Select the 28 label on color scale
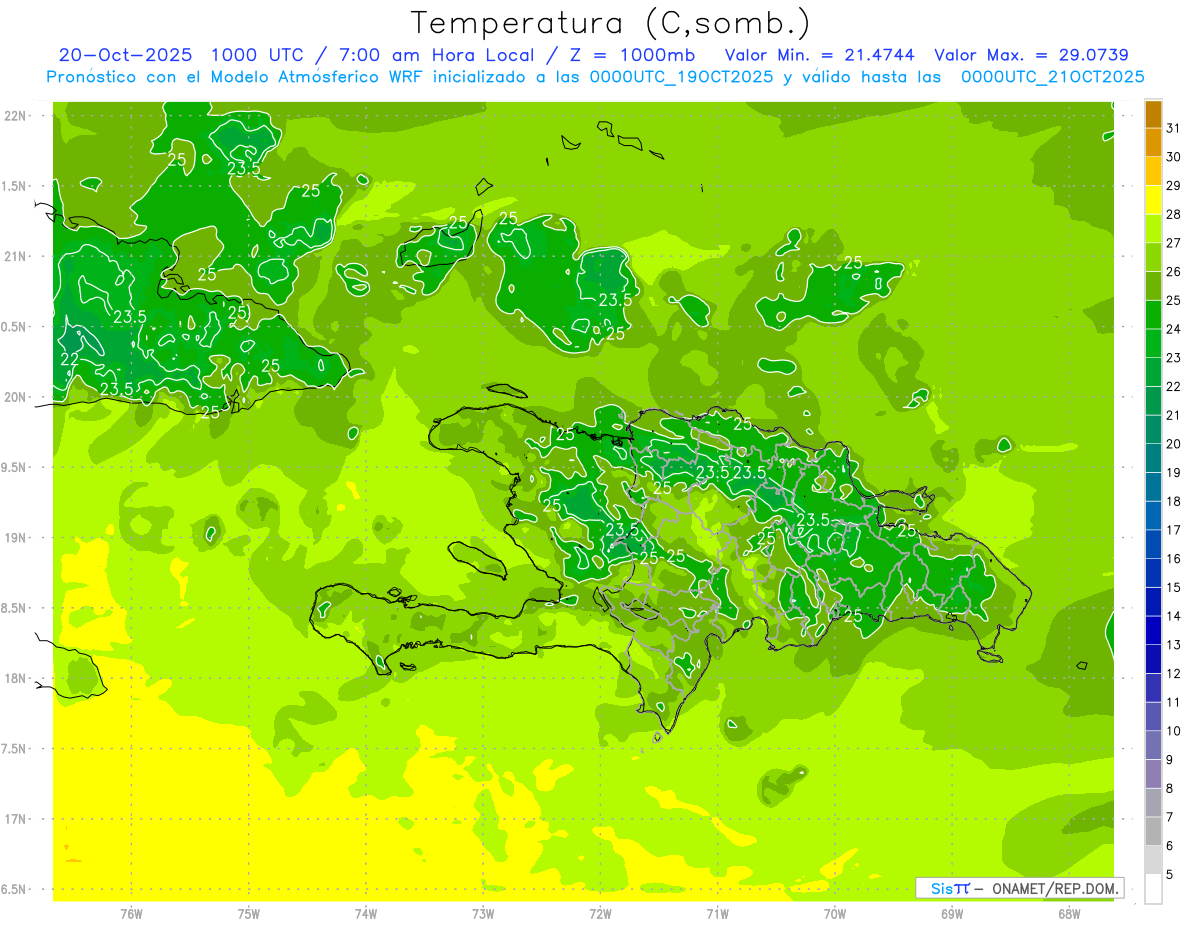 pos(1174,214)
